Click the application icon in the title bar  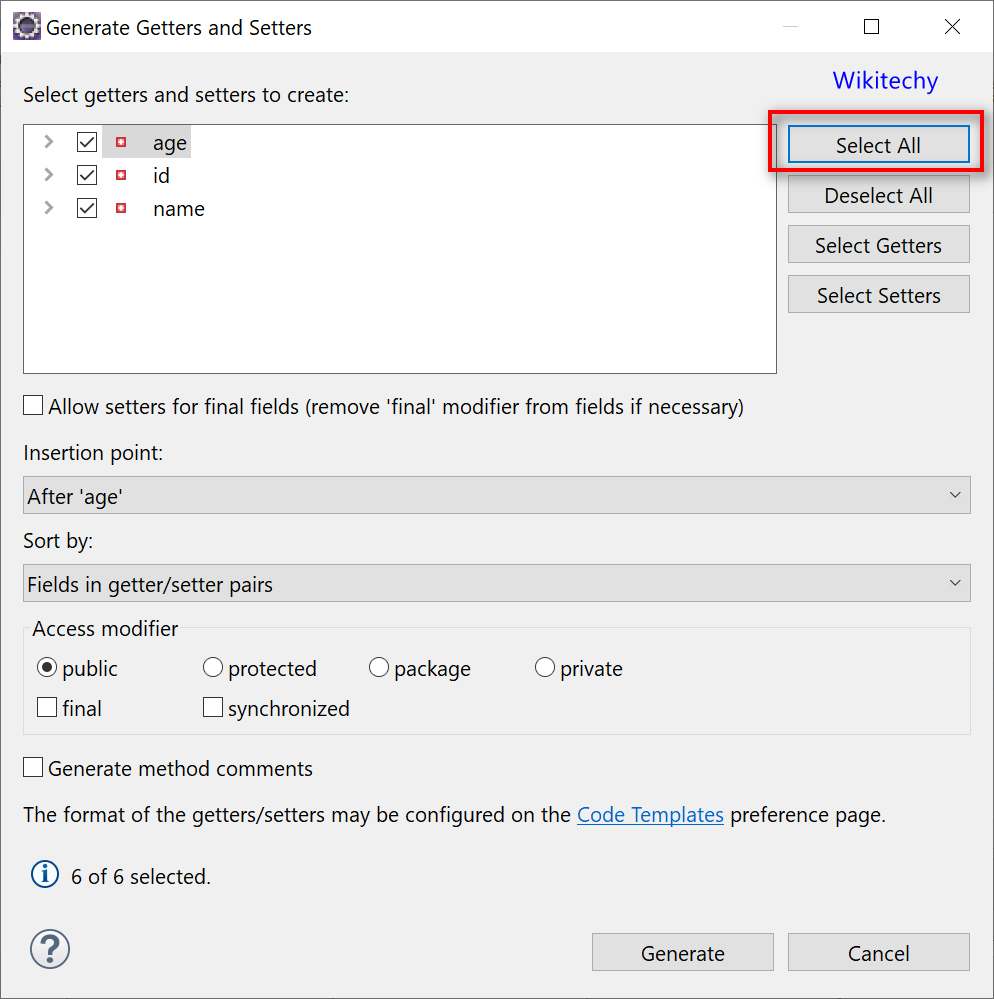coord(25,25)
